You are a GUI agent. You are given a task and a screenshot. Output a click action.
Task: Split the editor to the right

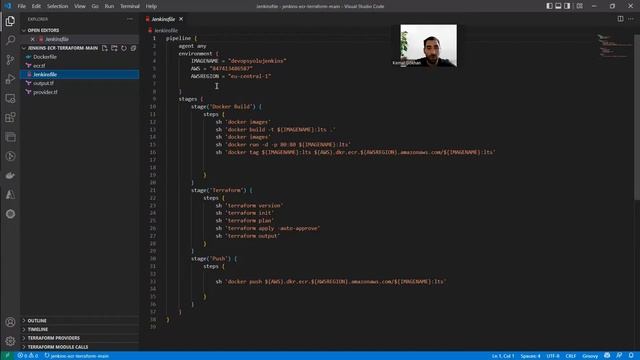(620, 19)
